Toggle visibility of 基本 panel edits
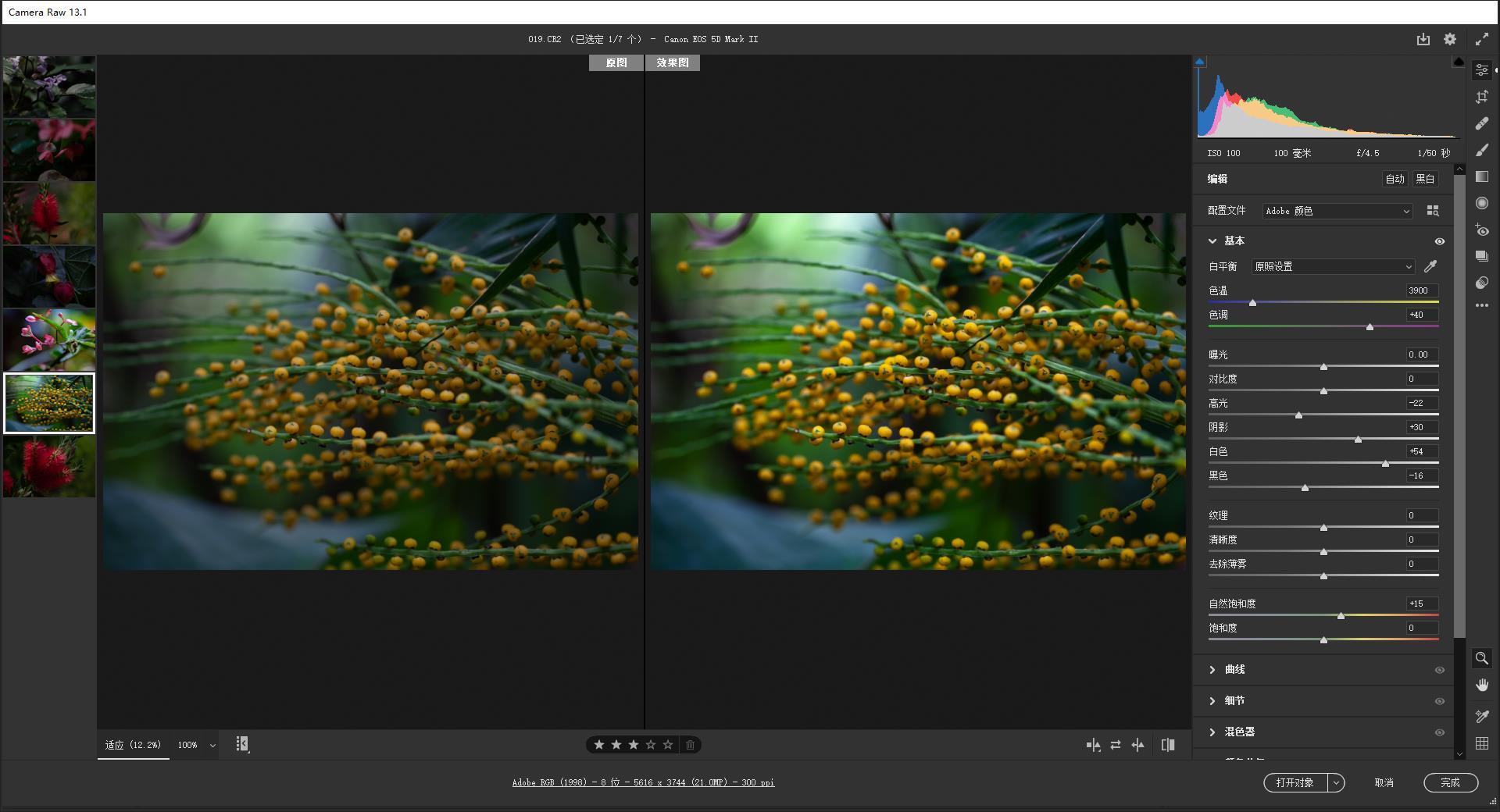Viewport: 1500px width, 812px height. (x=1439, y=241)
